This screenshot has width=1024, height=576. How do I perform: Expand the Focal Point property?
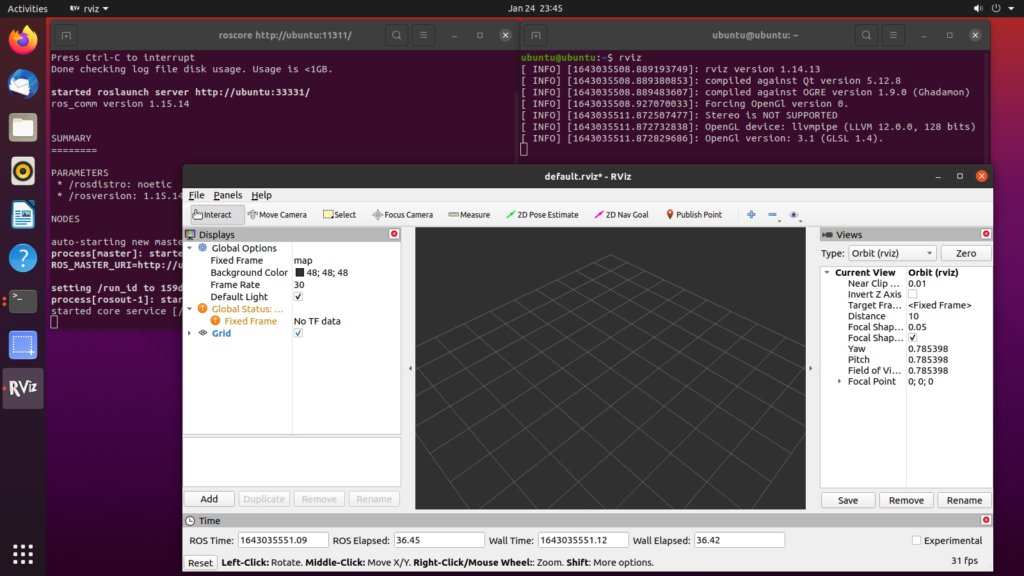point(839,382)
